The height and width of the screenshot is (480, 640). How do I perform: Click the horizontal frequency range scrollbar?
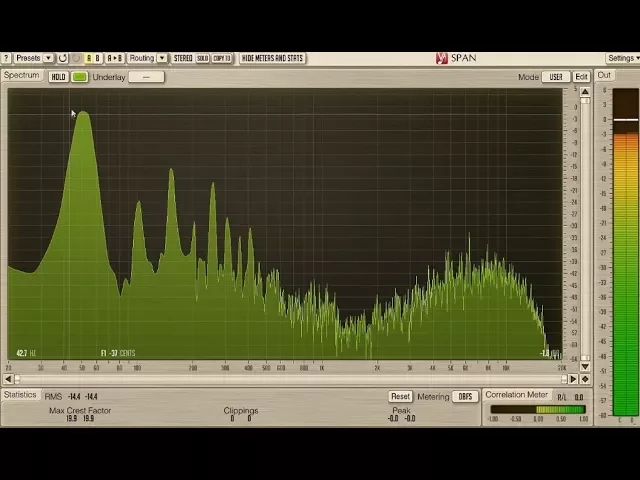tap(291, 379)
